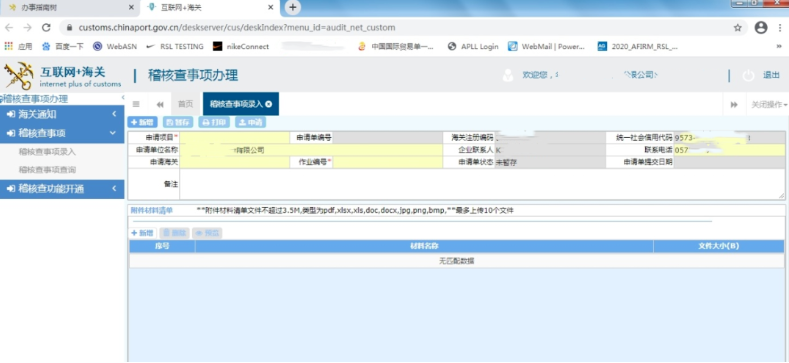Click the 序号 column header
The height and width of the screenshot is (363, 789).
[162, 246]
